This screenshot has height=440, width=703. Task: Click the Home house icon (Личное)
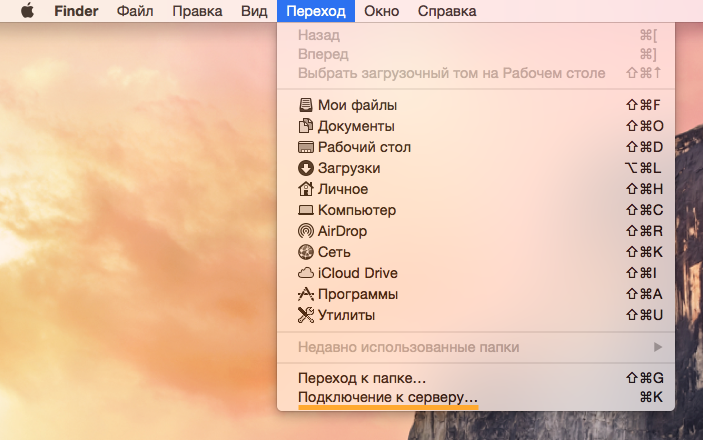click(x=306, y=189)
